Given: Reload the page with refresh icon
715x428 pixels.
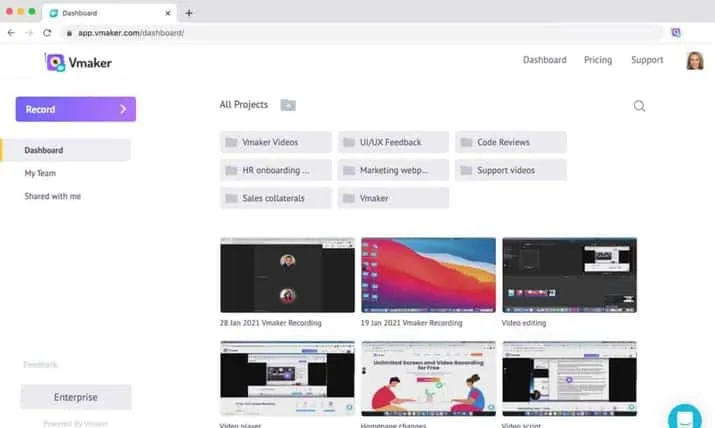Looking at the screenshot, I should pos(47,33).
